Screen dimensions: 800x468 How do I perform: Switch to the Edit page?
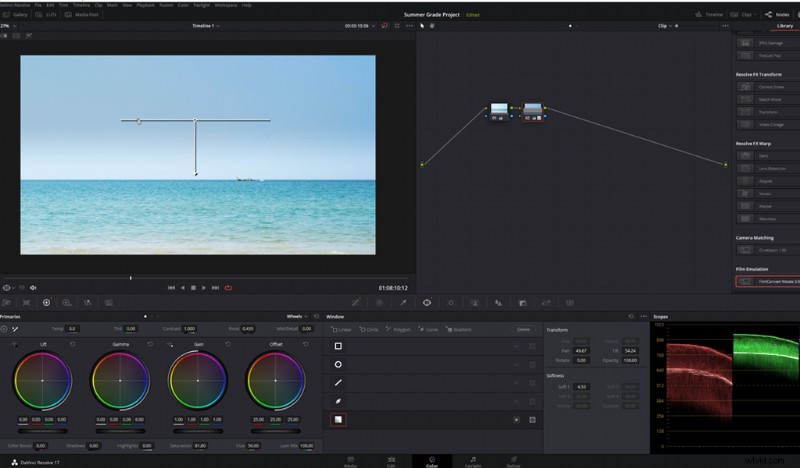tap(391, 461)
